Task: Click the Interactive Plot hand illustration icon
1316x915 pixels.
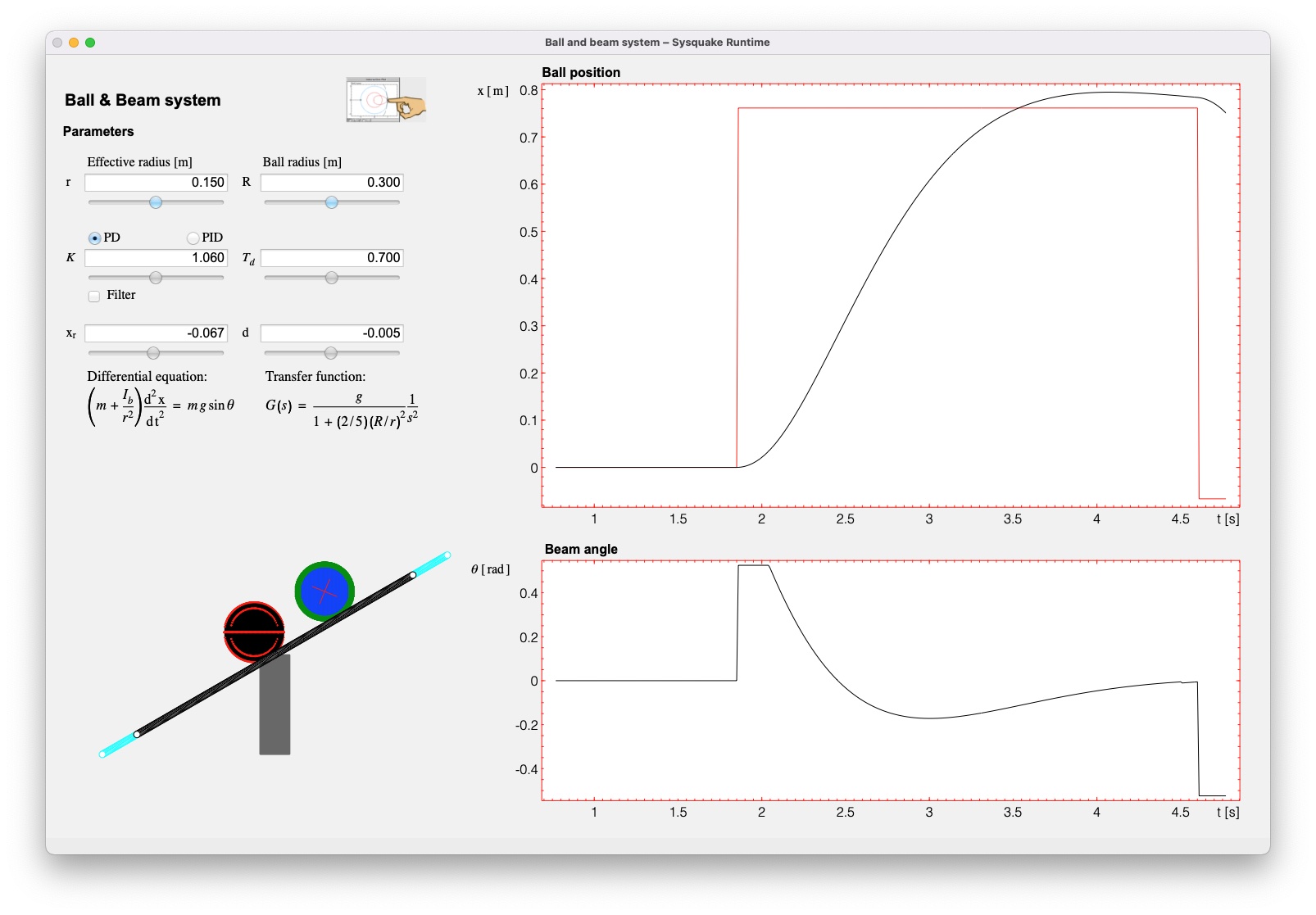Action: pyautogui.click(x=385, y=99)
